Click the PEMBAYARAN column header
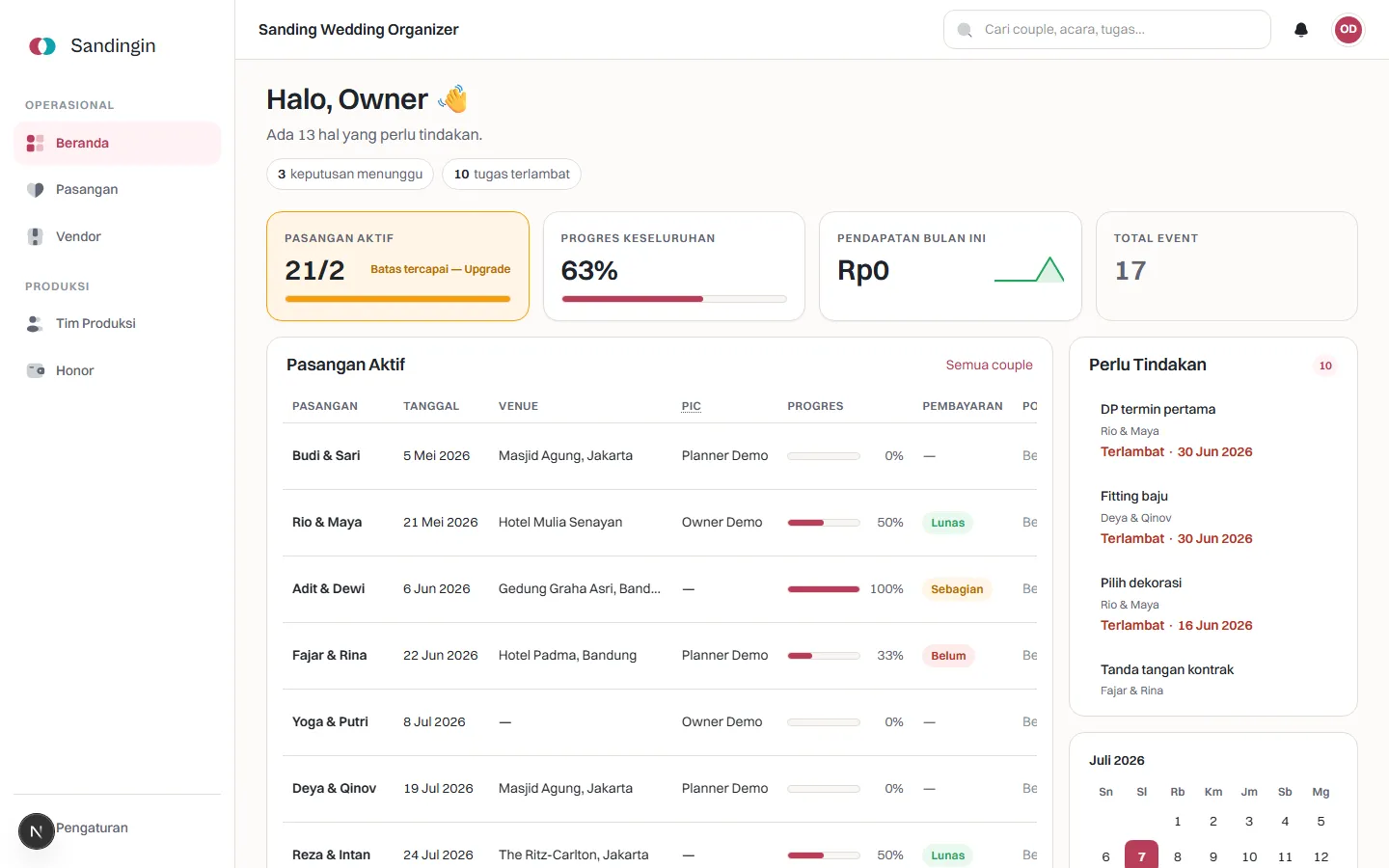1389x868 pixels. click(963, 406)
